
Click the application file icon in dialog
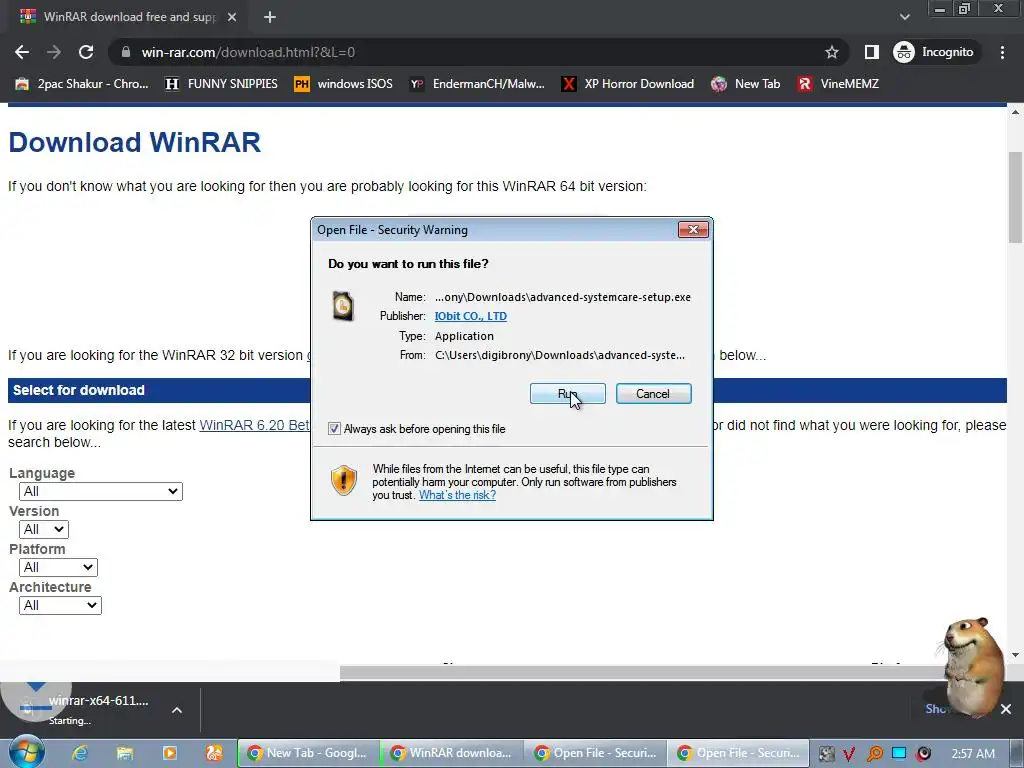tap(343, 306)
